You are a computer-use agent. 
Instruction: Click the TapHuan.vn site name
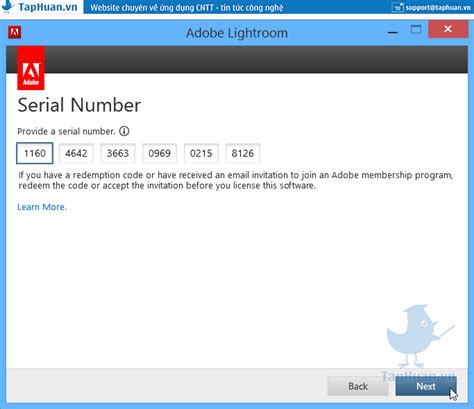click(x=48, y=7)
